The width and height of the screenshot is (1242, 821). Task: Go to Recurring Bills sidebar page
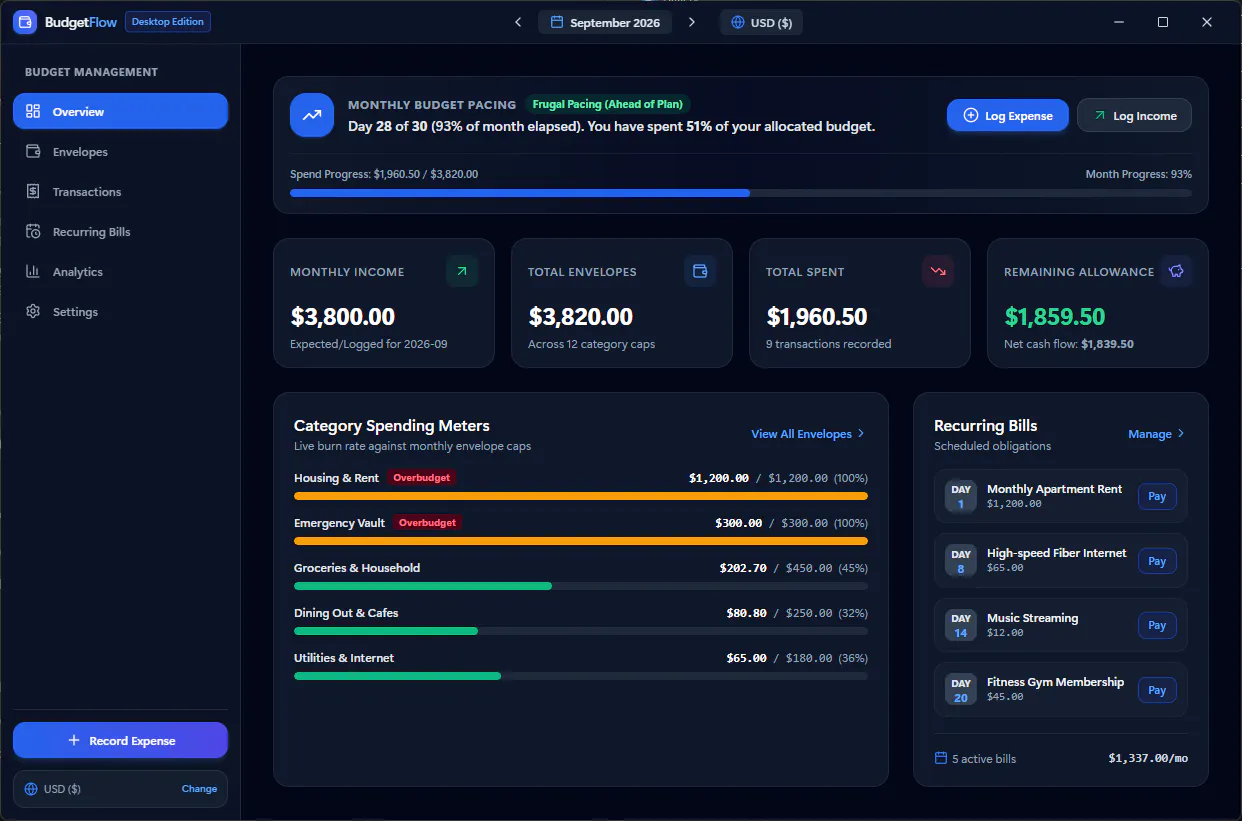(120, 231)
